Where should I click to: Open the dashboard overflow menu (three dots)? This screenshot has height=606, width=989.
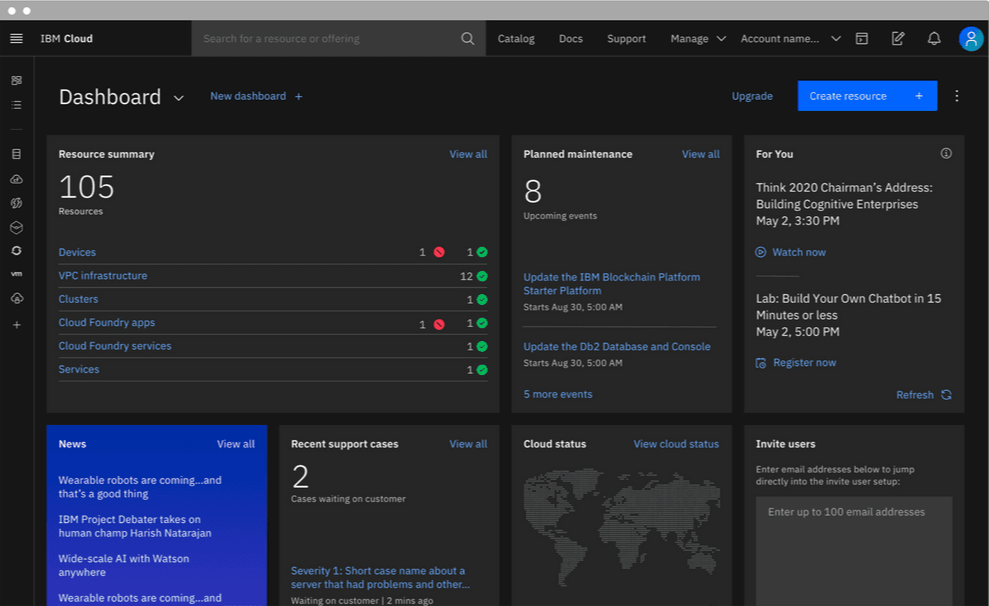[956, 96]
